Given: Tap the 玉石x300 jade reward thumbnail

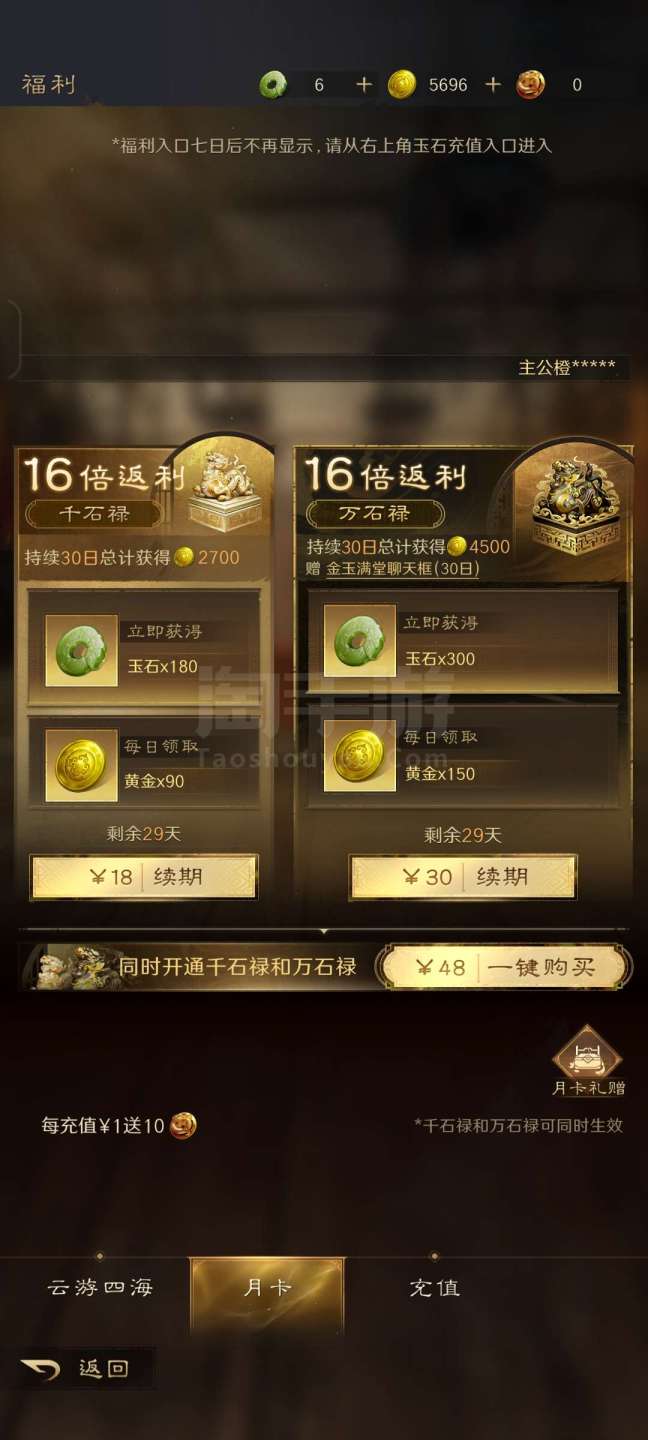Looking at the screenshot, I should pos(359,641).
